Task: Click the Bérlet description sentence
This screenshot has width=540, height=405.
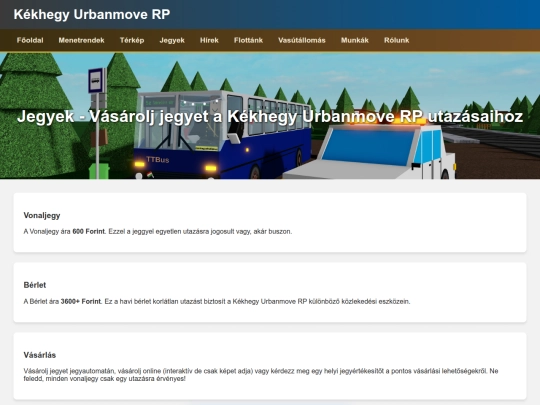Action: (x=217, y=301)
